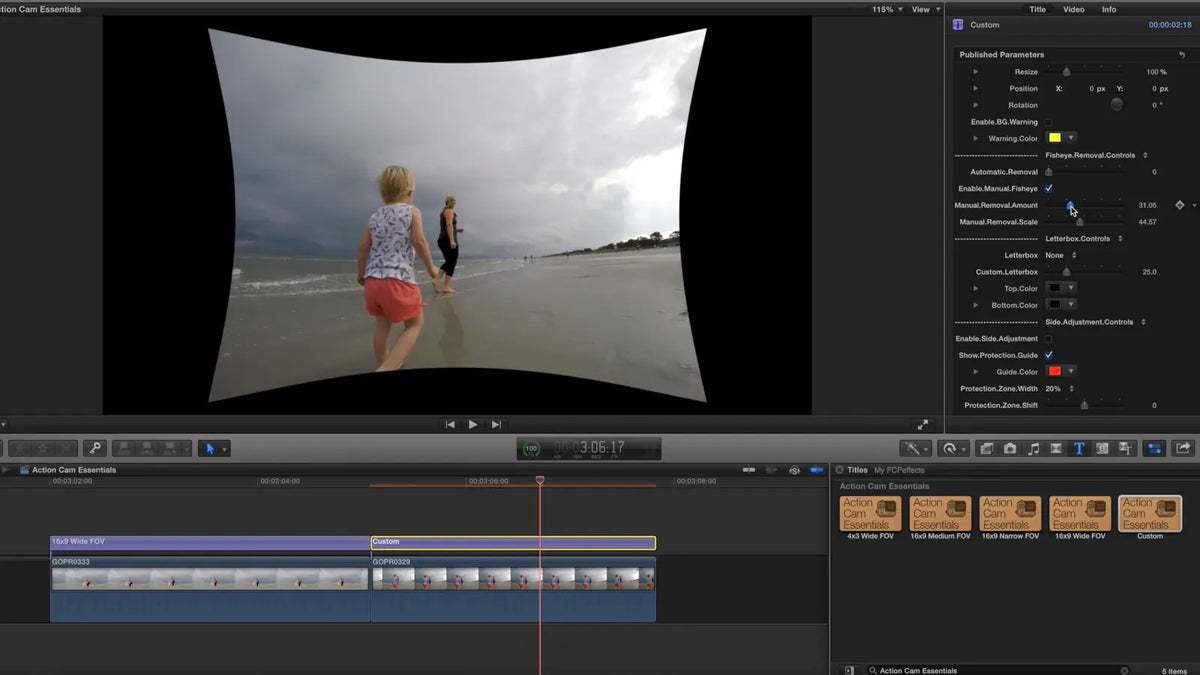
Task: Click the Custom.Letterbox slider handle
Action: tap(1066, 272)
